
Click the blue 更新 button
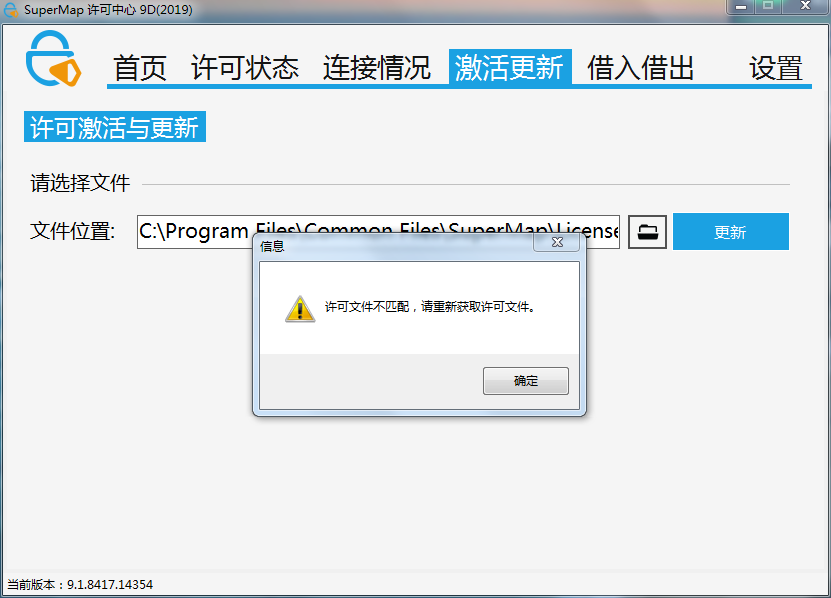(731, 232)
